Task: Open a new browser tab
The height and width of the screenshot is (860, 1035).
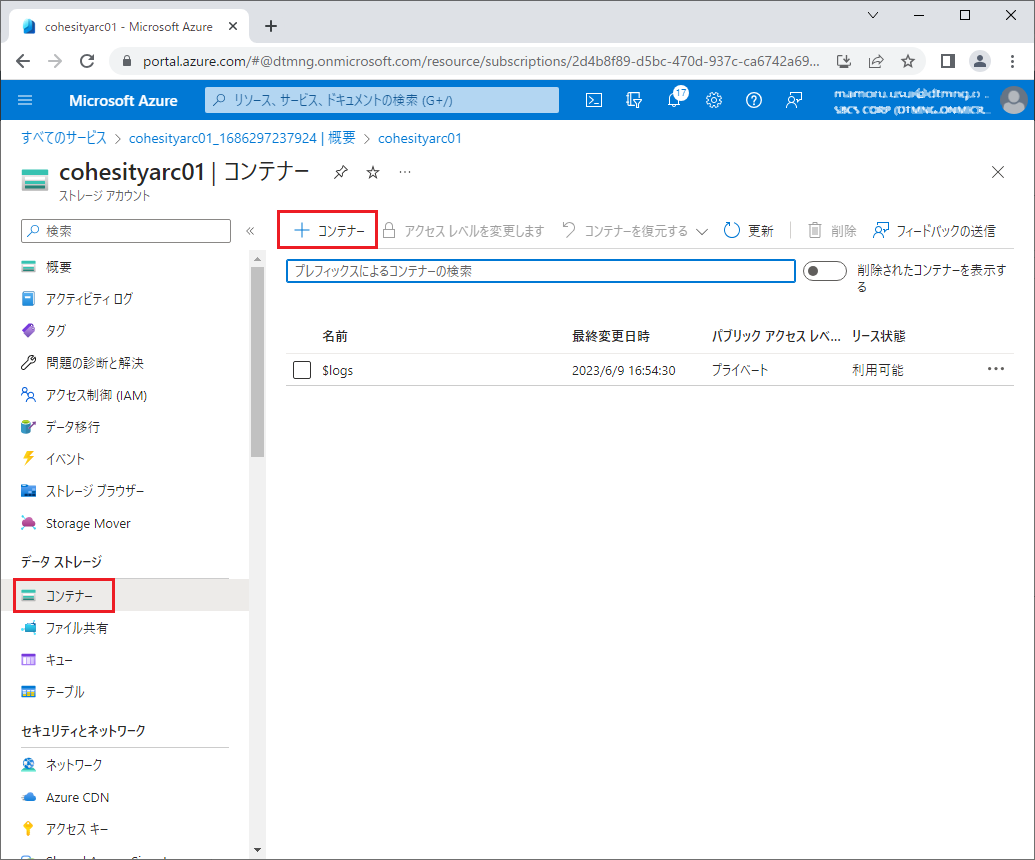Action: 271,26
